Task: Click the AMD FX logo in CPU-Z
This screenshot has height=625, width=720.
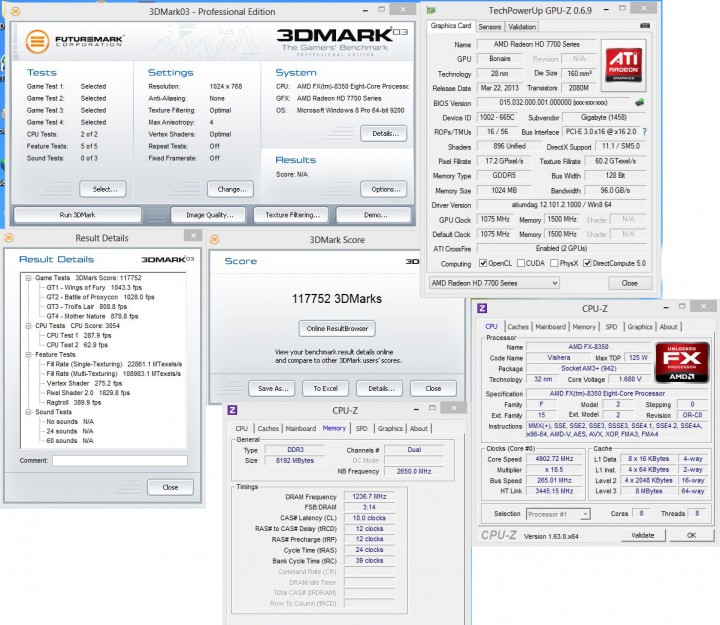Action: 681,362
